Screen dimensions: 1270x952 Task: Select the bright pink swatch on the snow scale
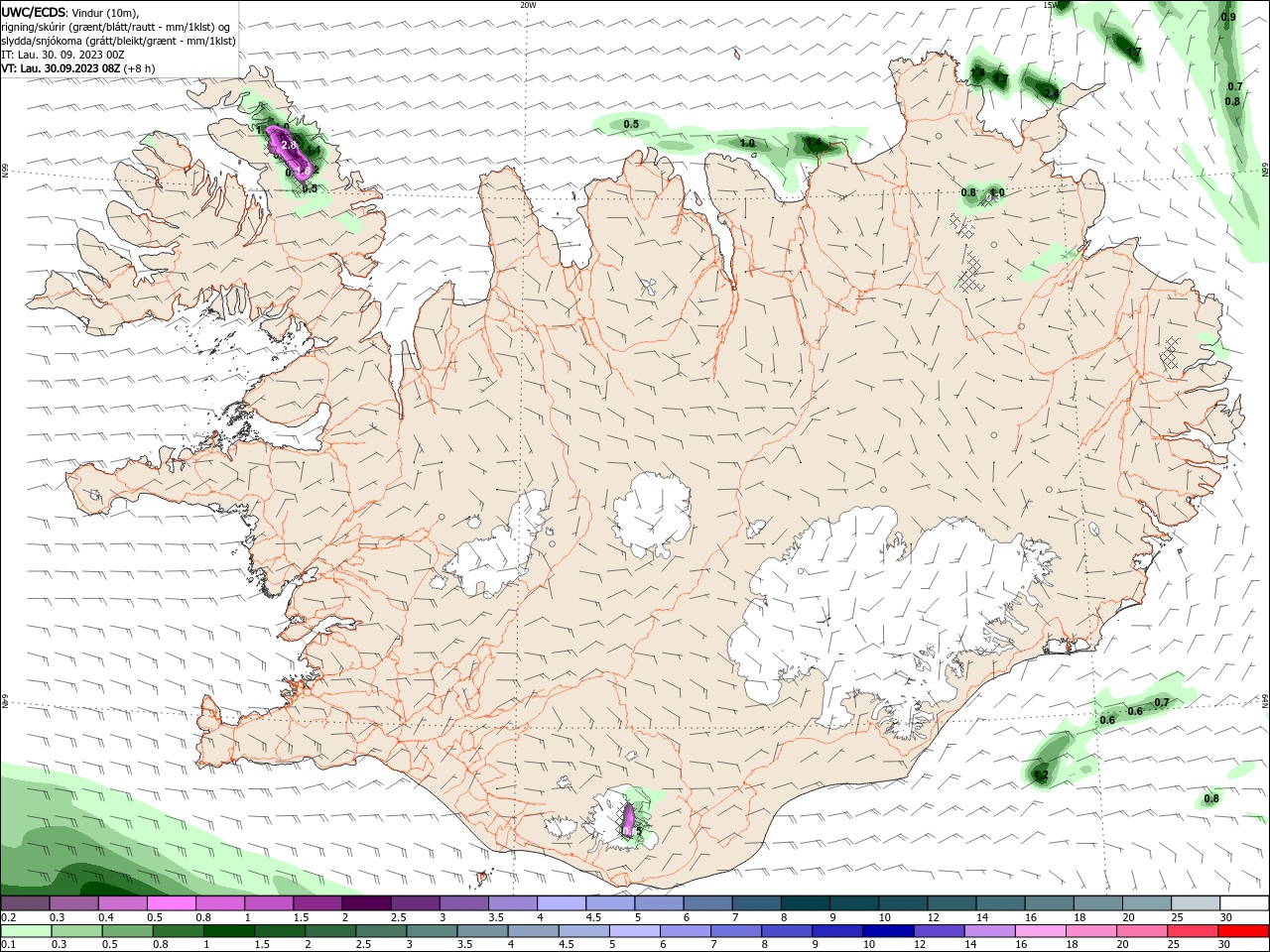(171, 903)
